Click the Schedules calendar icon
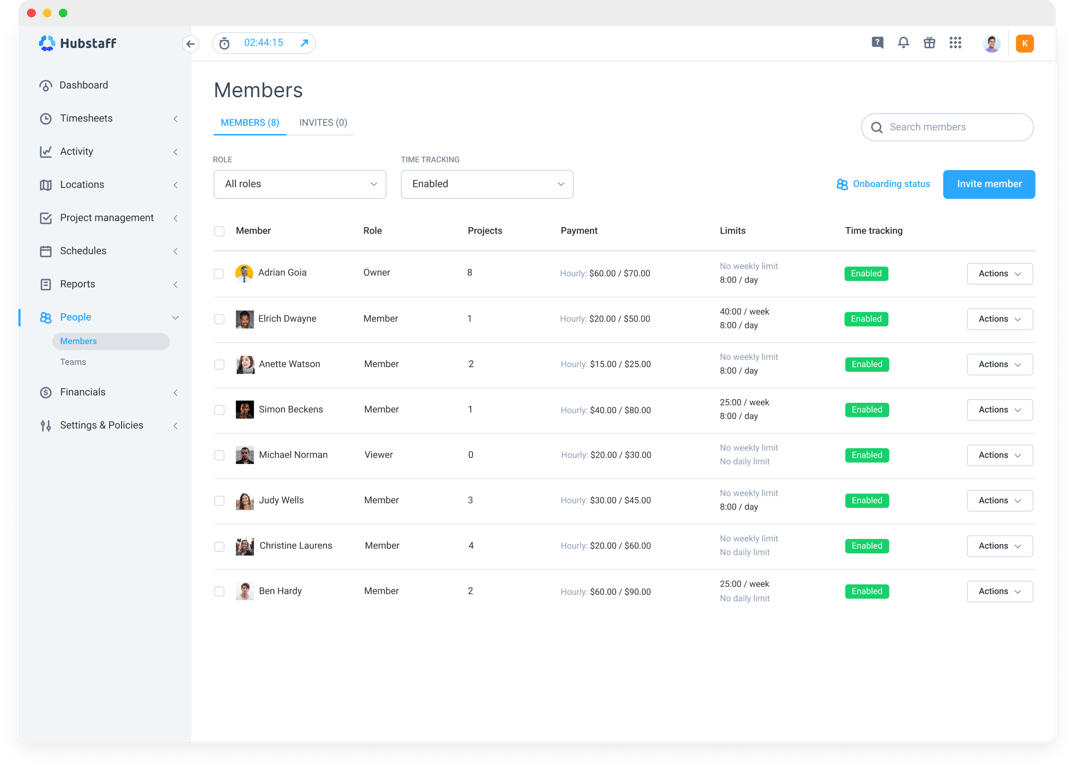 point(46,251)
